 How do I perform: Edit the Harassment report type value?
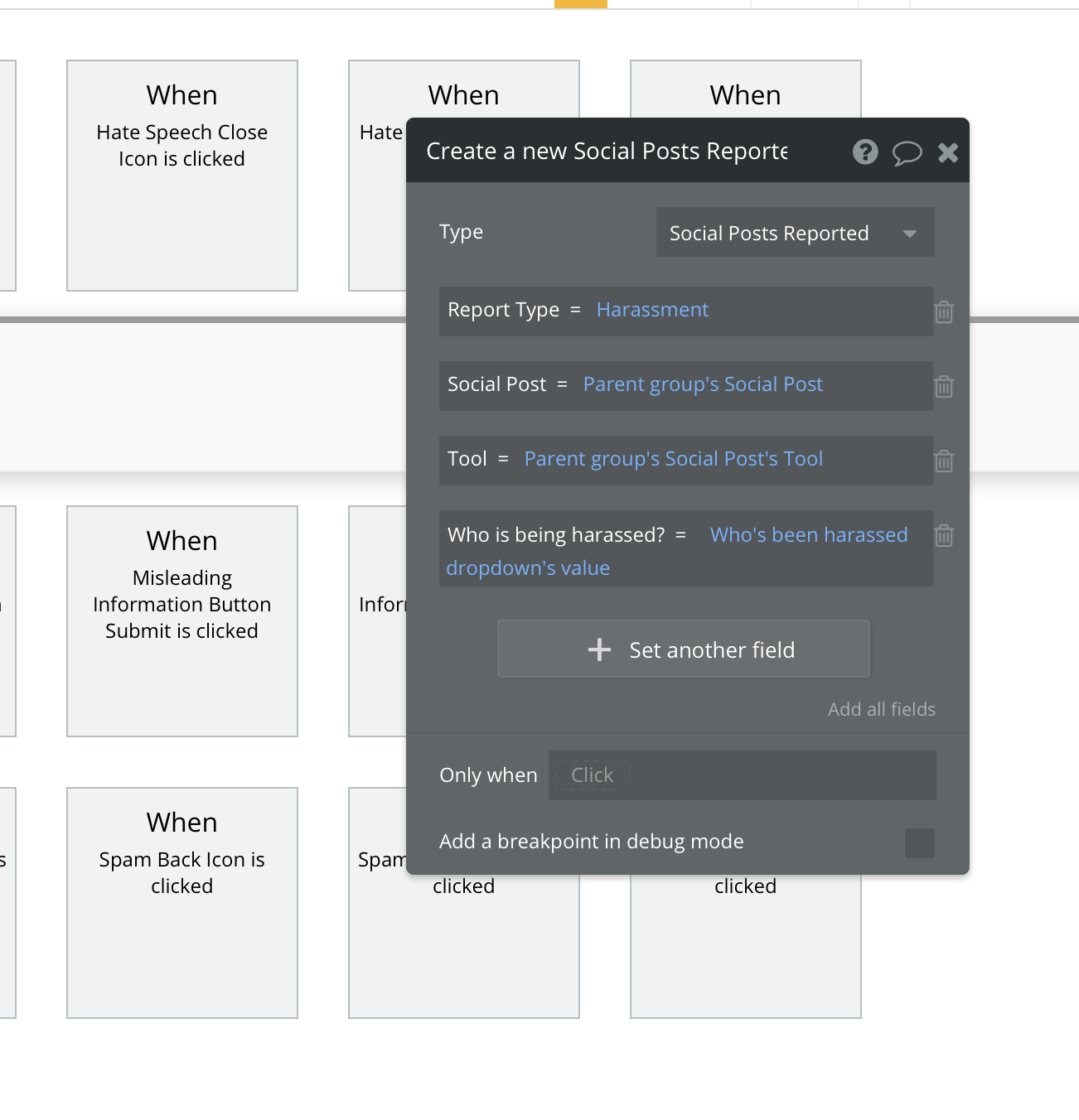(652, 310)
